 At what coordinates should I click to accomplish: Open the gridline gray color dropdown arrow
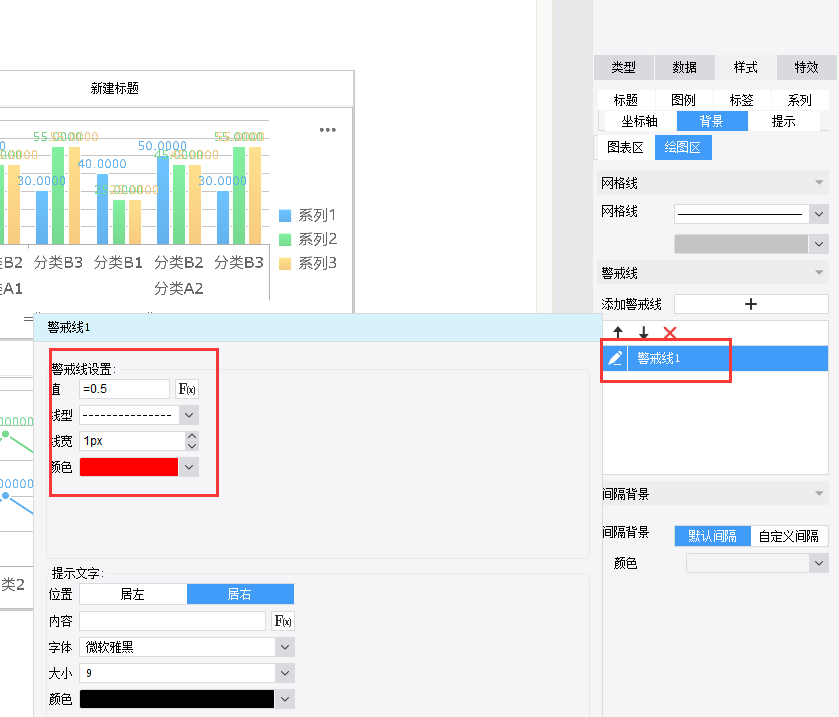click(x=819, y=244)
